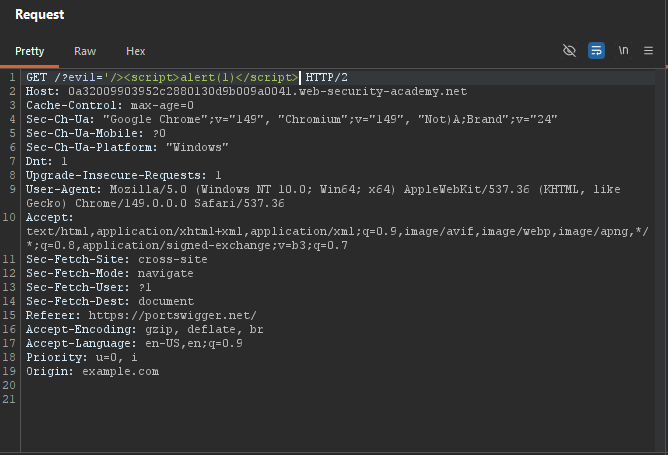Click the Dnt: 1 header line

click(x=46, y=161)
